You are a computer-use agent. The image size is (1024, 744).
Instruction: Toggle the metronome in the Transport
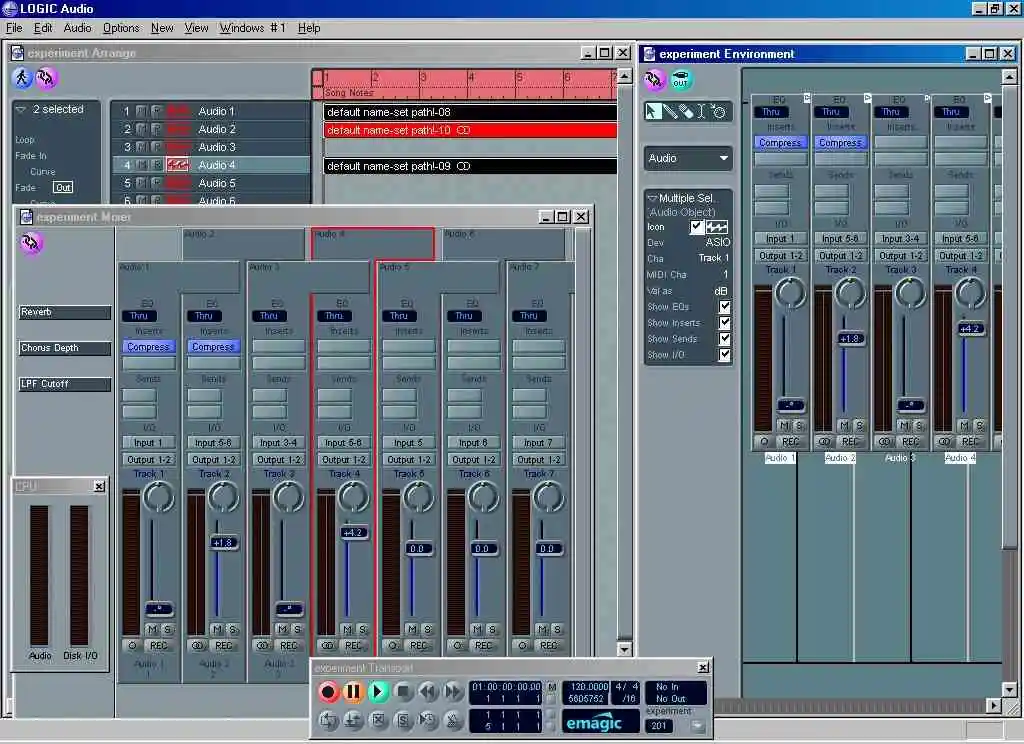453,720
